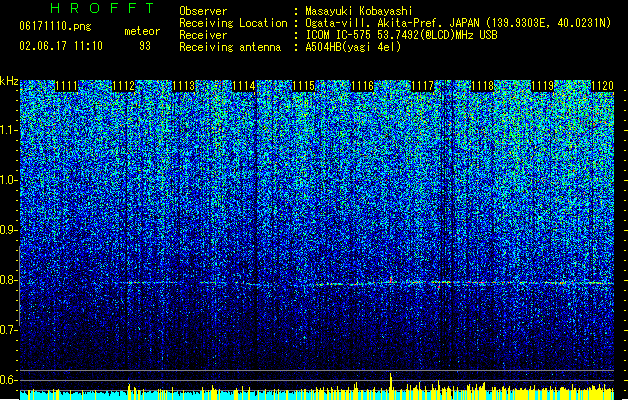Click the 1111 time marker
629x400 pixels.
pos(66,86)
